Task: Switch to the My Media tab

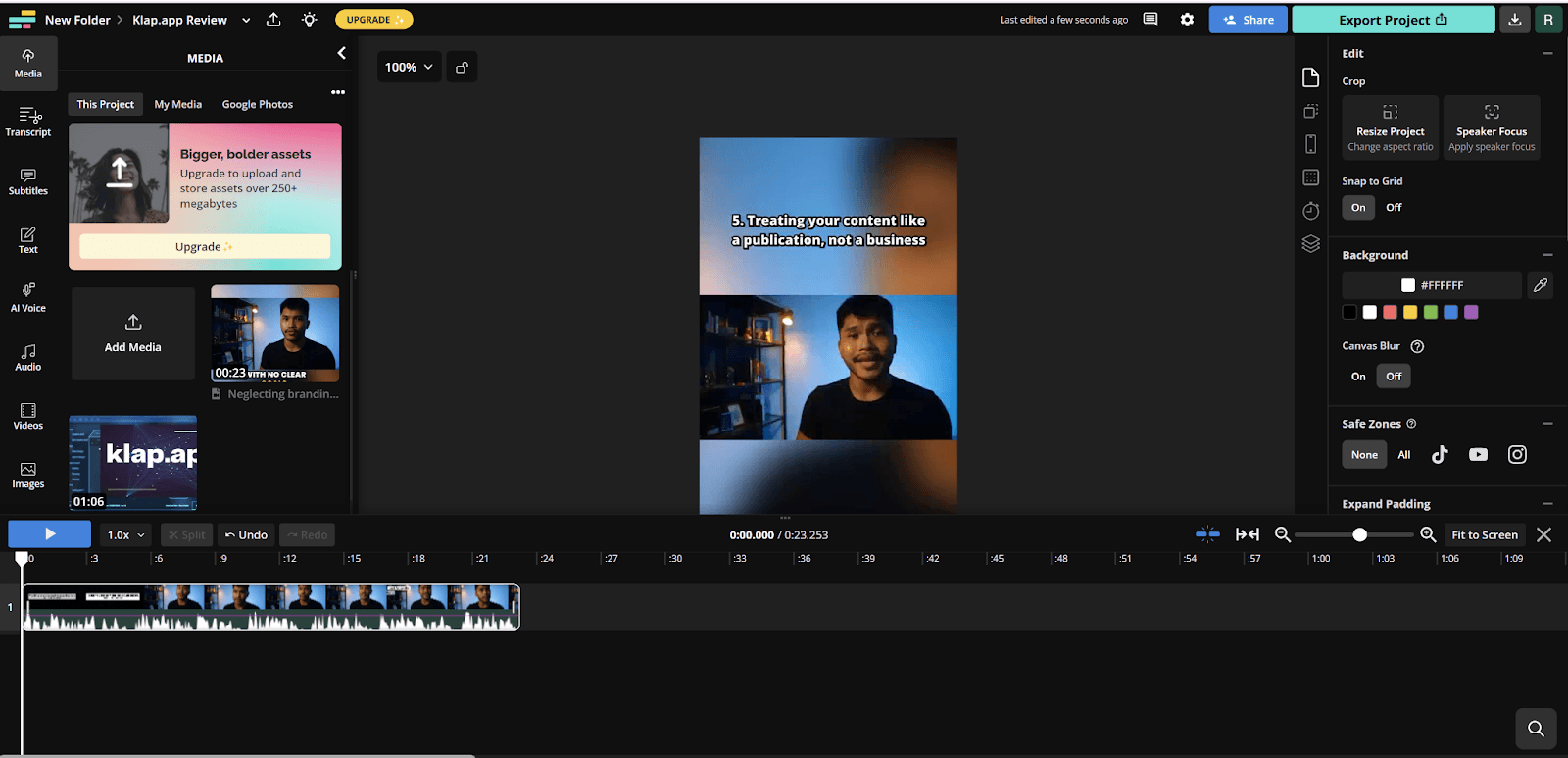Action: click(x=177, y=104)
